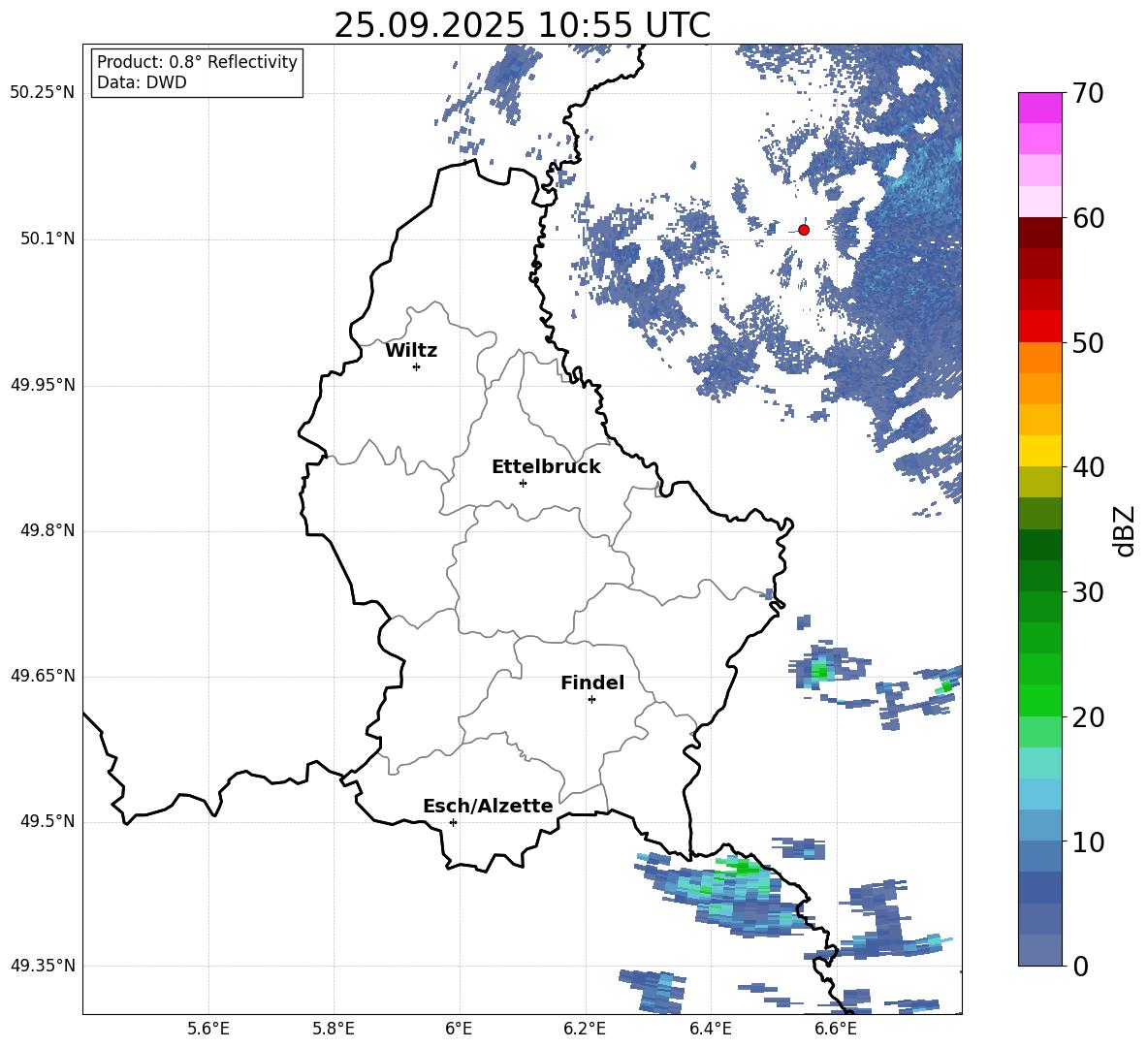Click the 'Data: DWD' text
1148x1048 pixels.
point(142,82)
